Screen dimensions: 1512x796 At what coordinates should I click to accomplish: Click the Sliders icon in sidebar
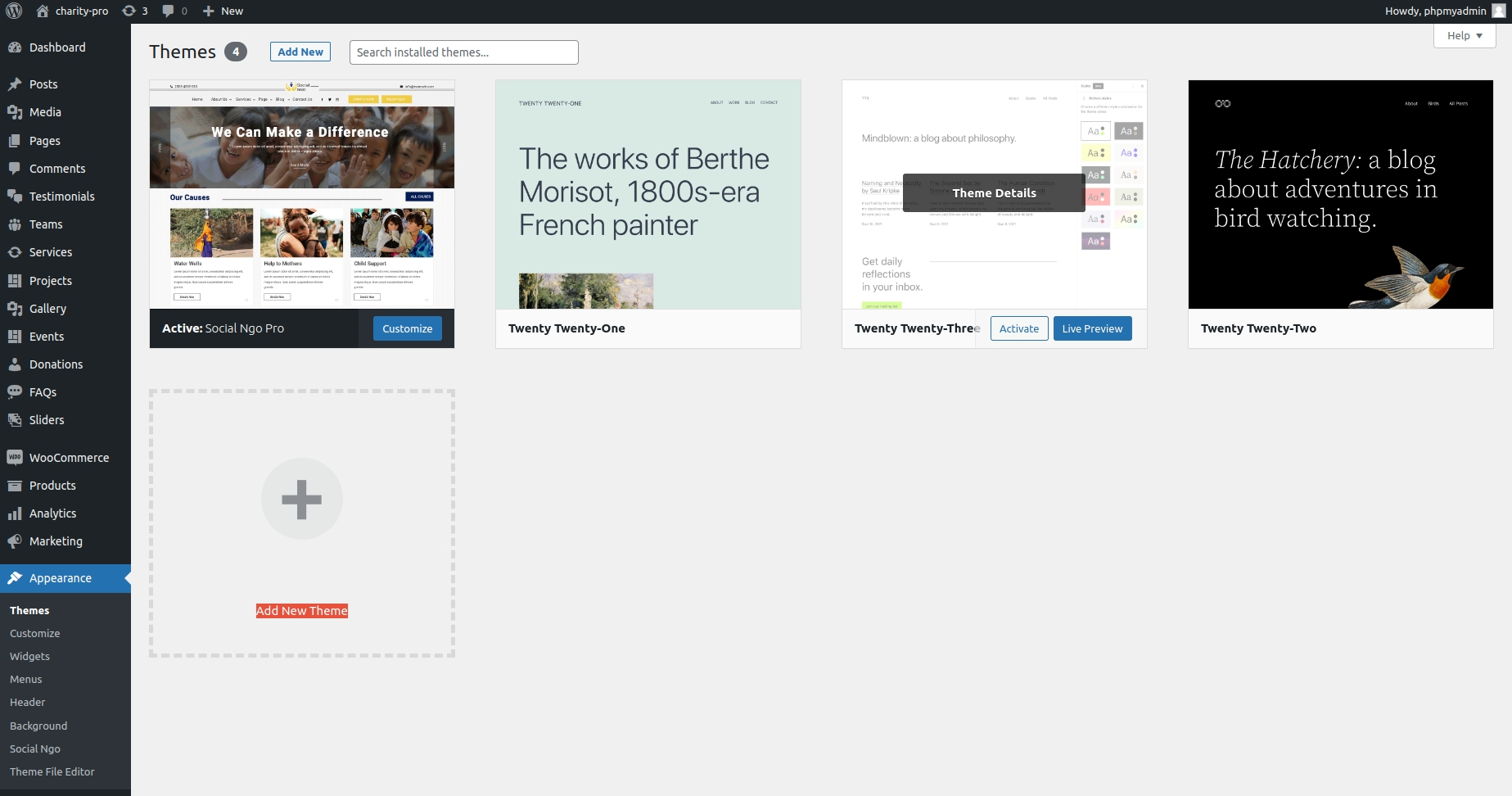15,420
